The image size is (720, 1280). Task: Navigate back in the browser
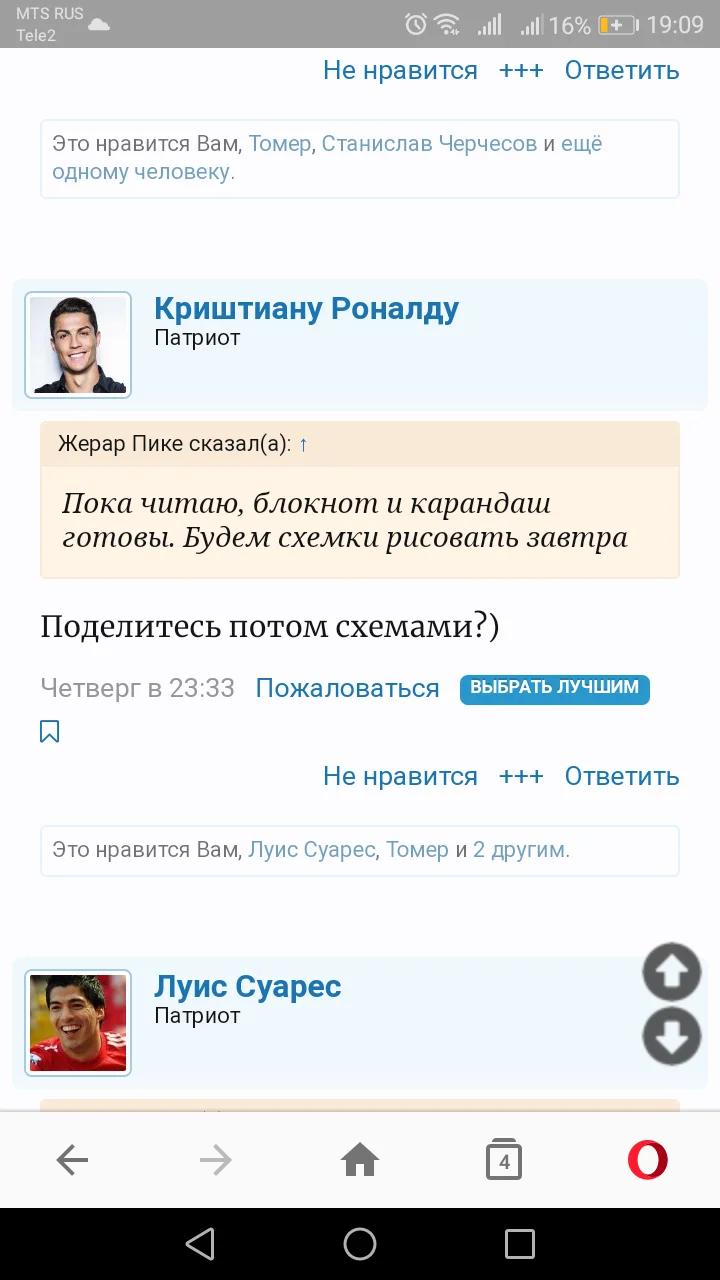(73, 1160)
